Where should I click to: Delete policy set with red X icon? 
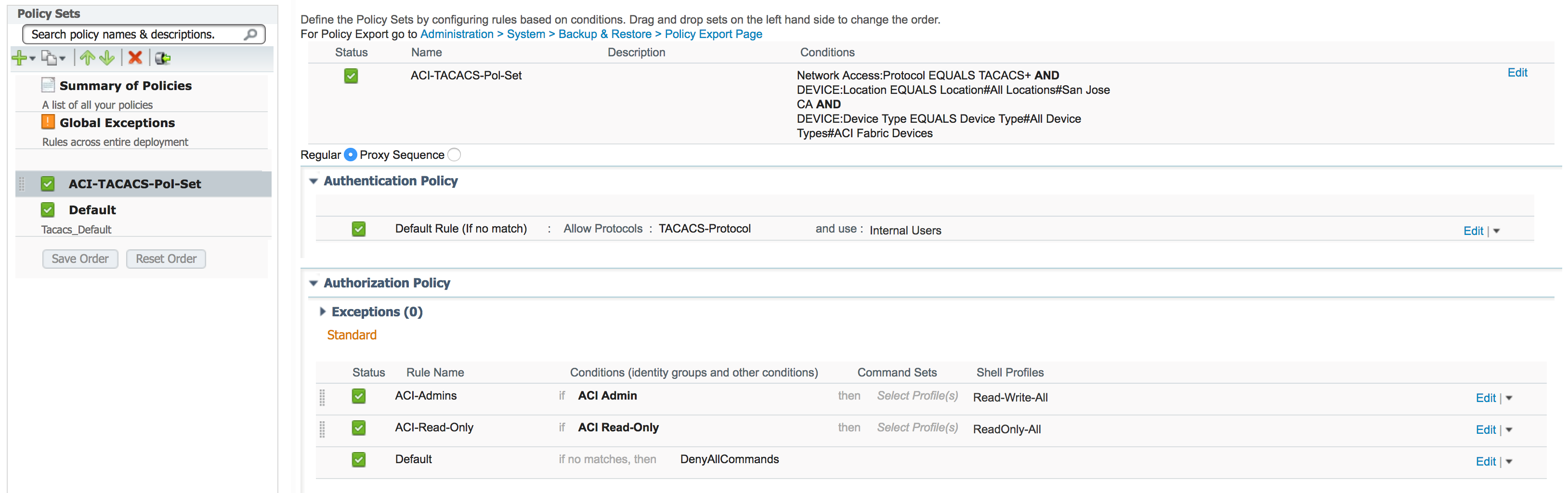click(x=135, y=58)
